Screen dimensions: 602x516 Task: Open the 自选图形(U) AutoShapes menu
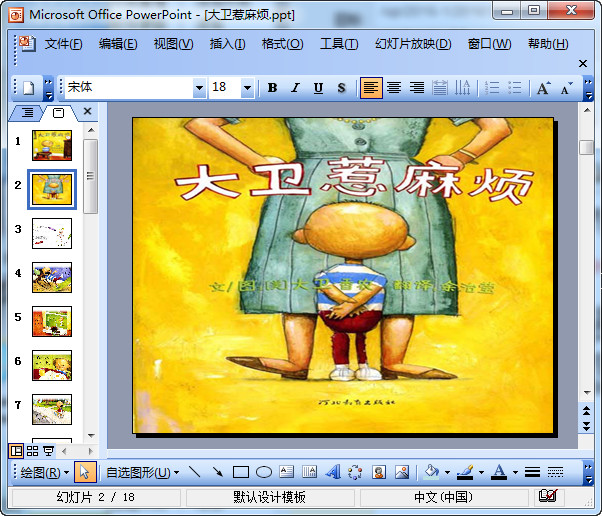[x=142, y=472]
